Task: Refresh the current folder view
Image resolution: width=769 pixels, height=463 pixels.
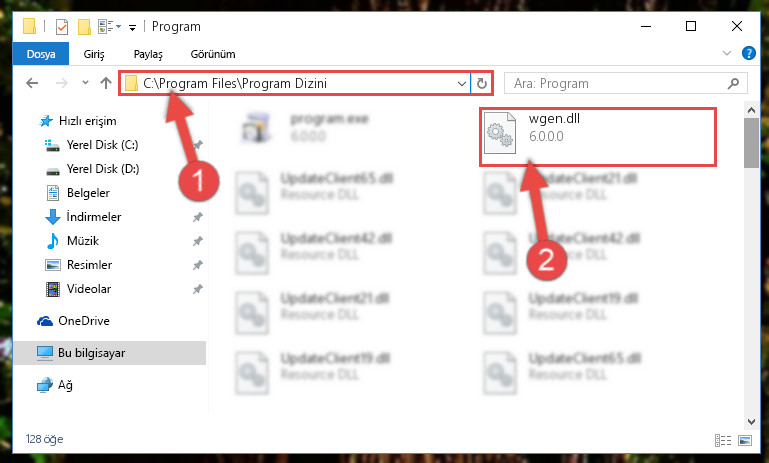Action: (x=482, y=83)
